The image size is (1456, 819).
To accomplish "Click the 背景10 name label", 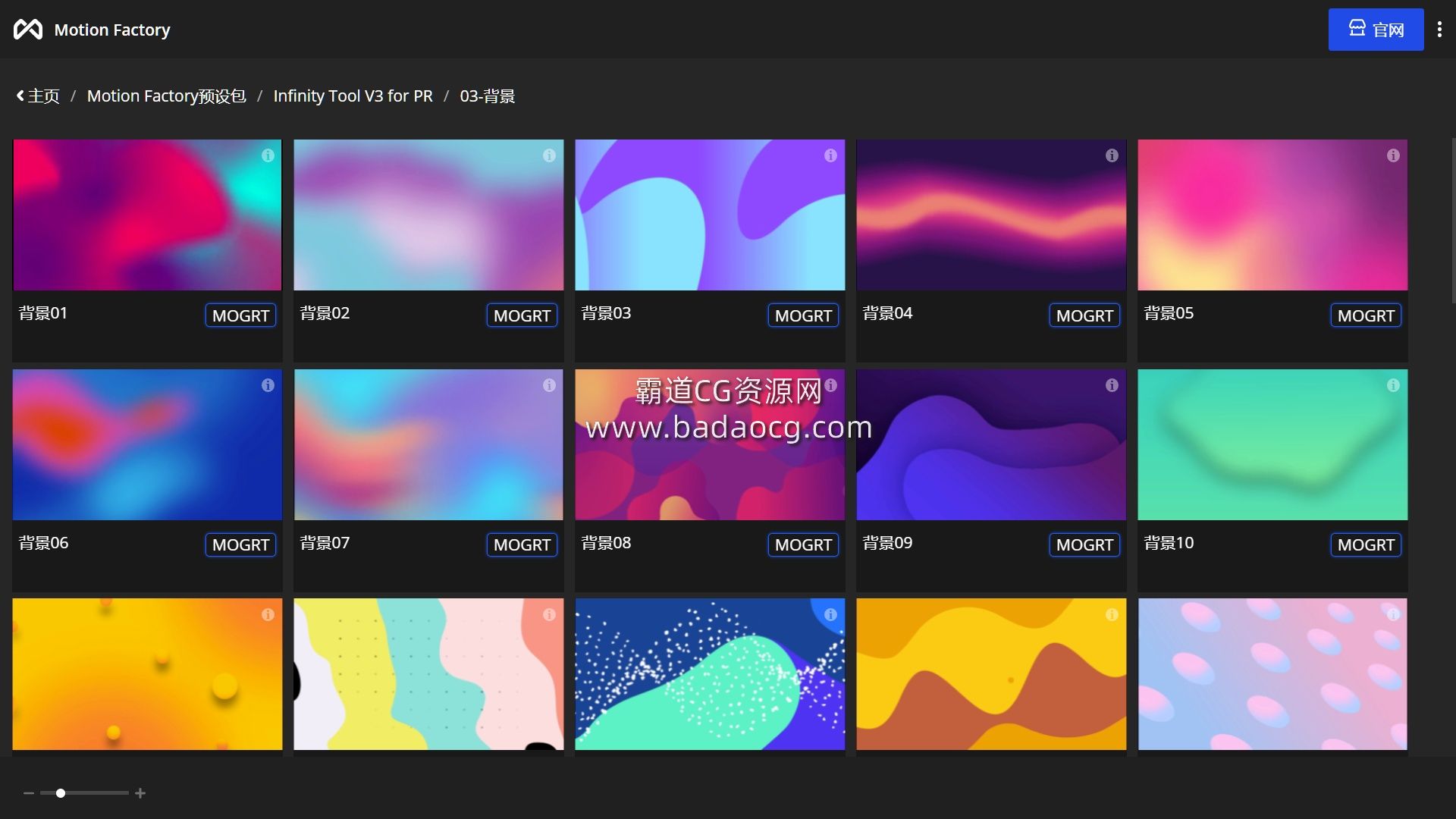I will tap(1169, 543).
